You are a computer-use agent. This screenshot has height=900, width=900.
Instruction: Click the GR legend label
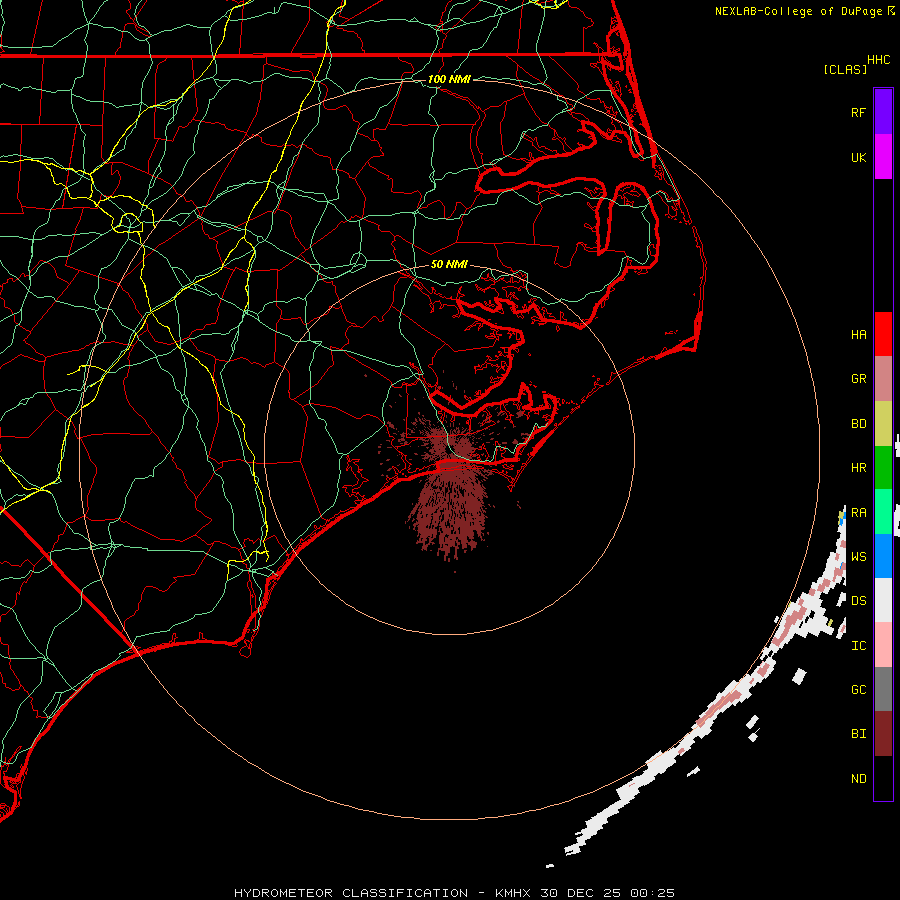[858, 379]
